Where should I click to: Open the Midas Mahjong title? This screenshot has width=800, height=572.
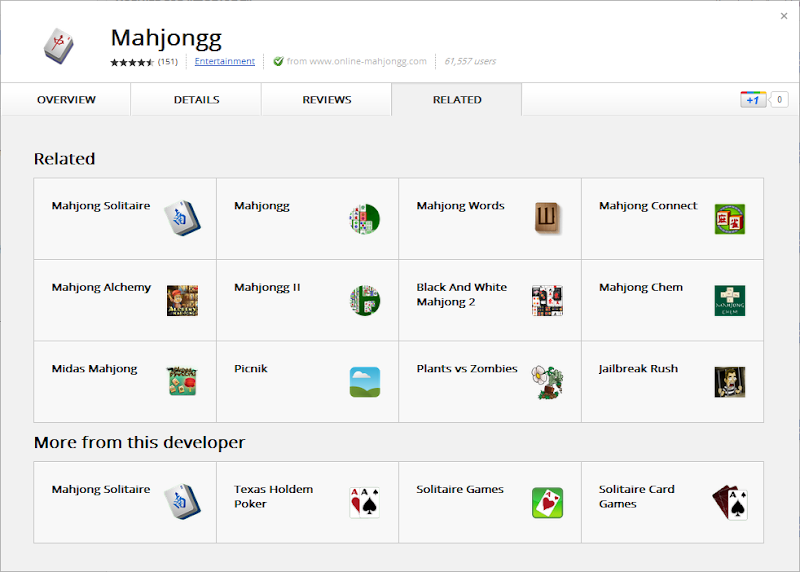94,369
